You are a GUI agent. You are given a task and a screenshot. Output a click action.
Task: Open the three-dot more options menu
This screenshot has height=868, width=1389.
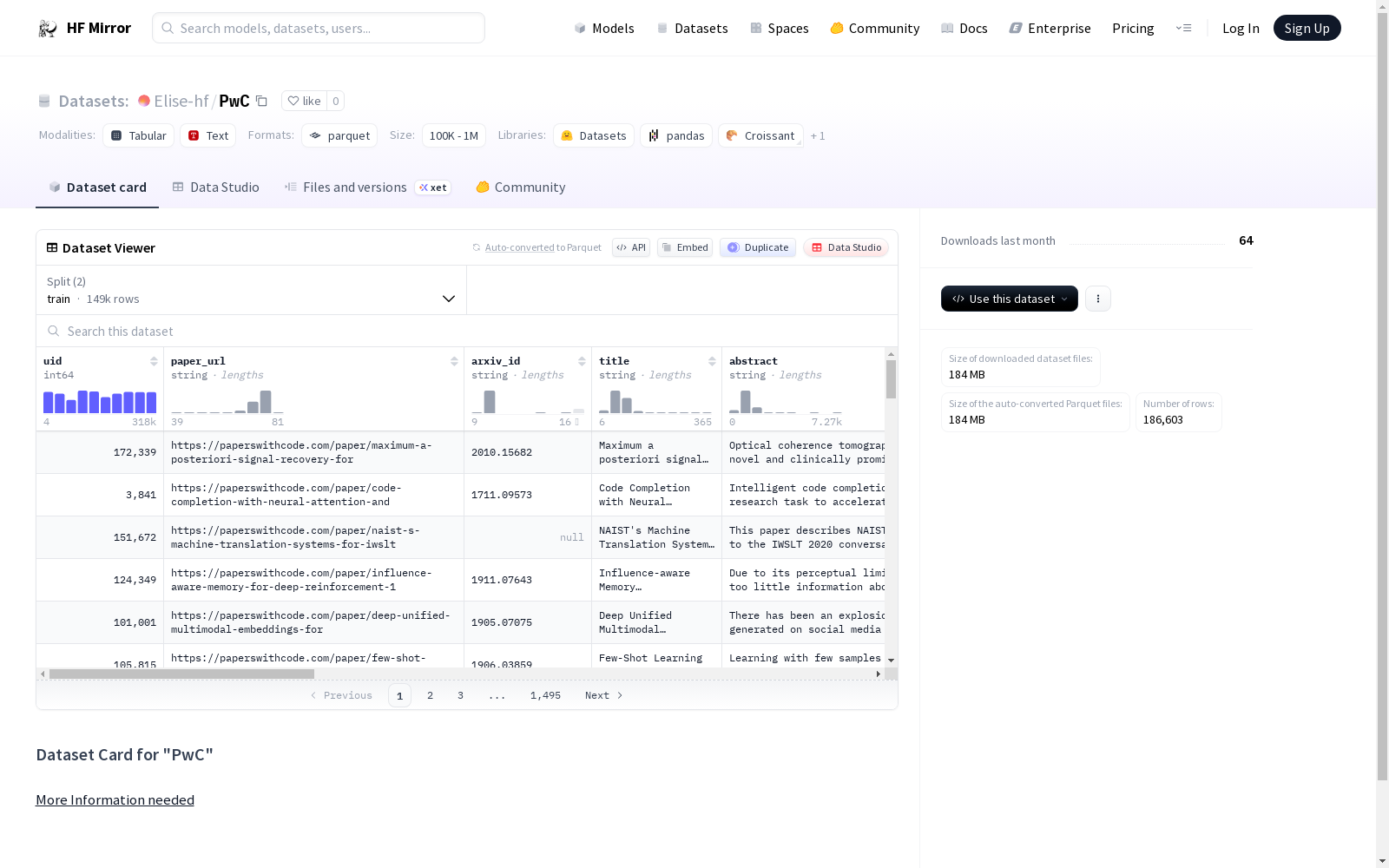tap(1098, 299)
